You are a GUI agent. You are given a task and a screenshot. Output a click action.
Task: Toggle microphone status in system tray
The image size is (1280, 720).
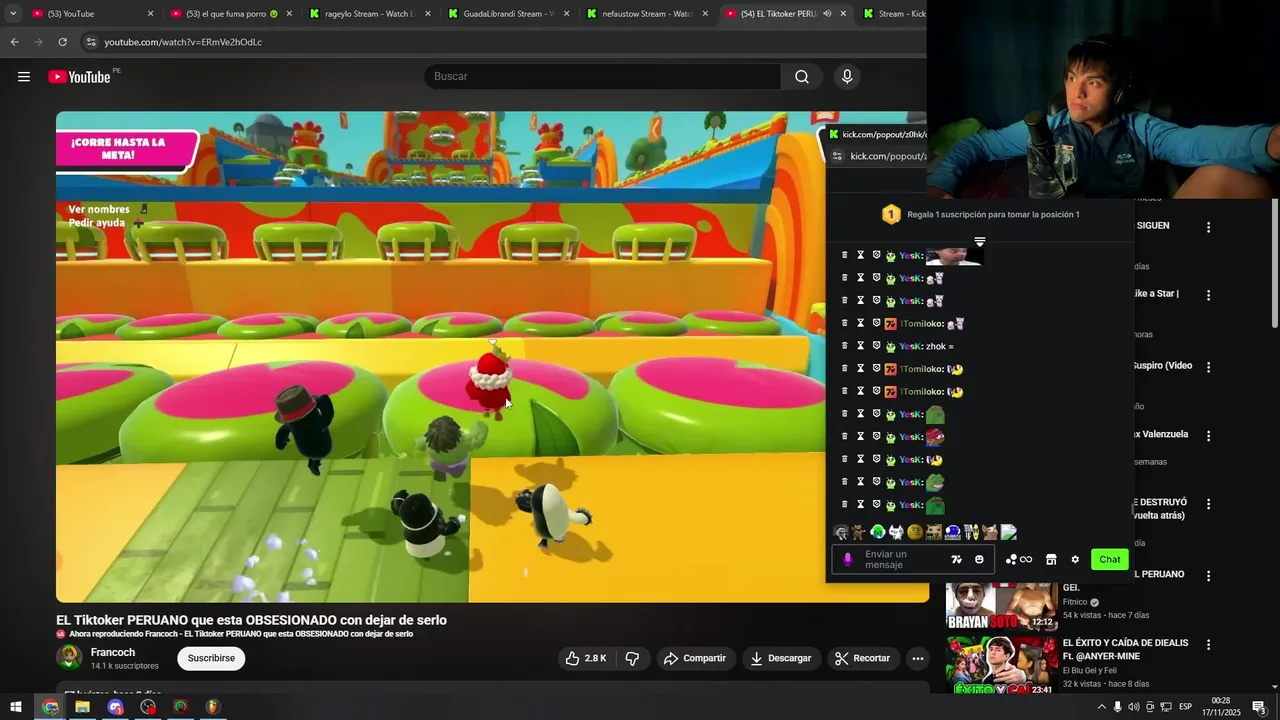point(1117,707)
